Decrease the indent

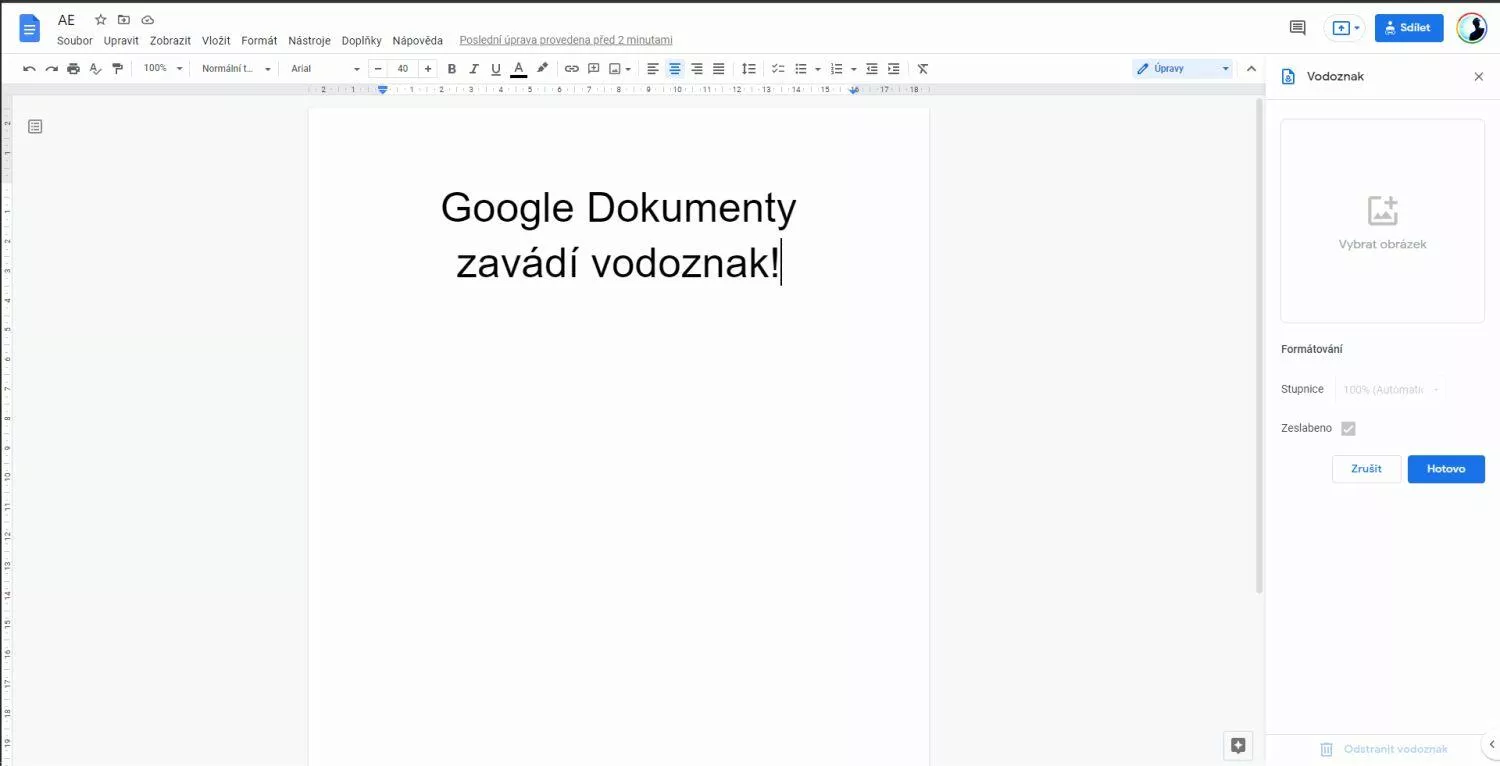click(x=872, y=69)
